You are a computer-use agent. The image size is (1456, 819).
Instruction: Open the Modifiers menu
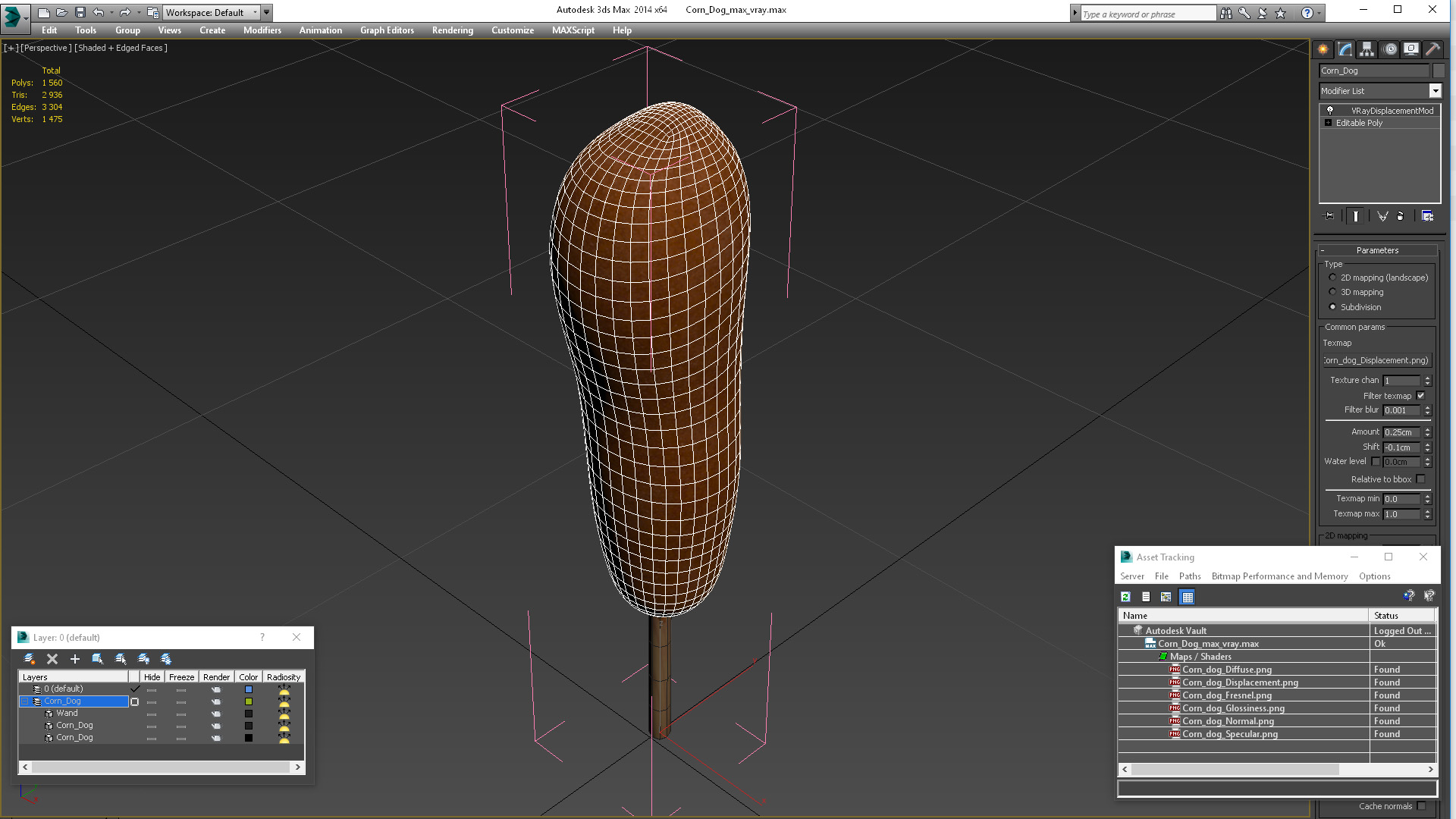coord(262,30)
